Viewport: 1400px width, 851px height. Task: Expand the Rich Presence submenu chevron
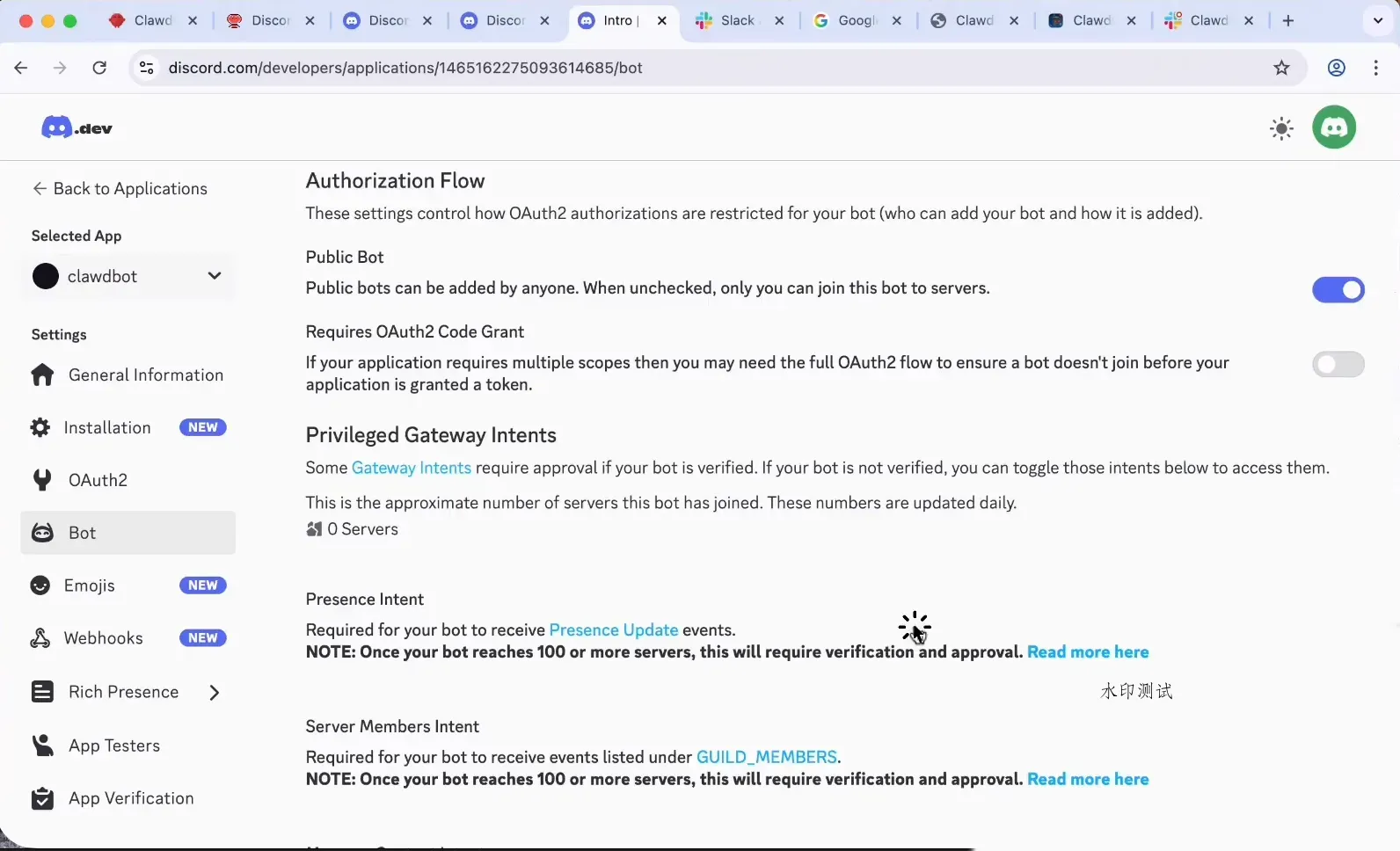pyautogui.click(x=215, y=693)
